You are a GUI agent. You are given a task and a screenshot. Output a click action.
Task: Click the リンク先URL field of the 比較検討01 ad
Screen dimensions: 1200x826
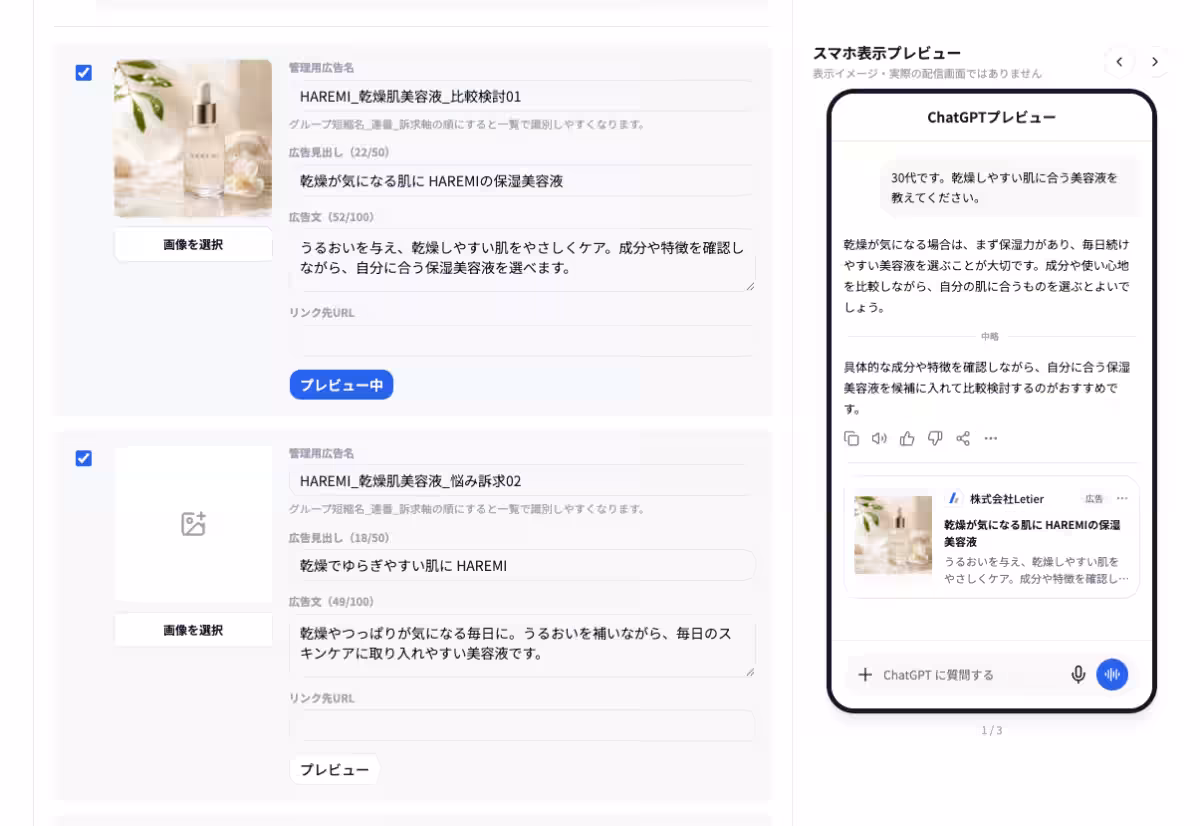(522, 341)
